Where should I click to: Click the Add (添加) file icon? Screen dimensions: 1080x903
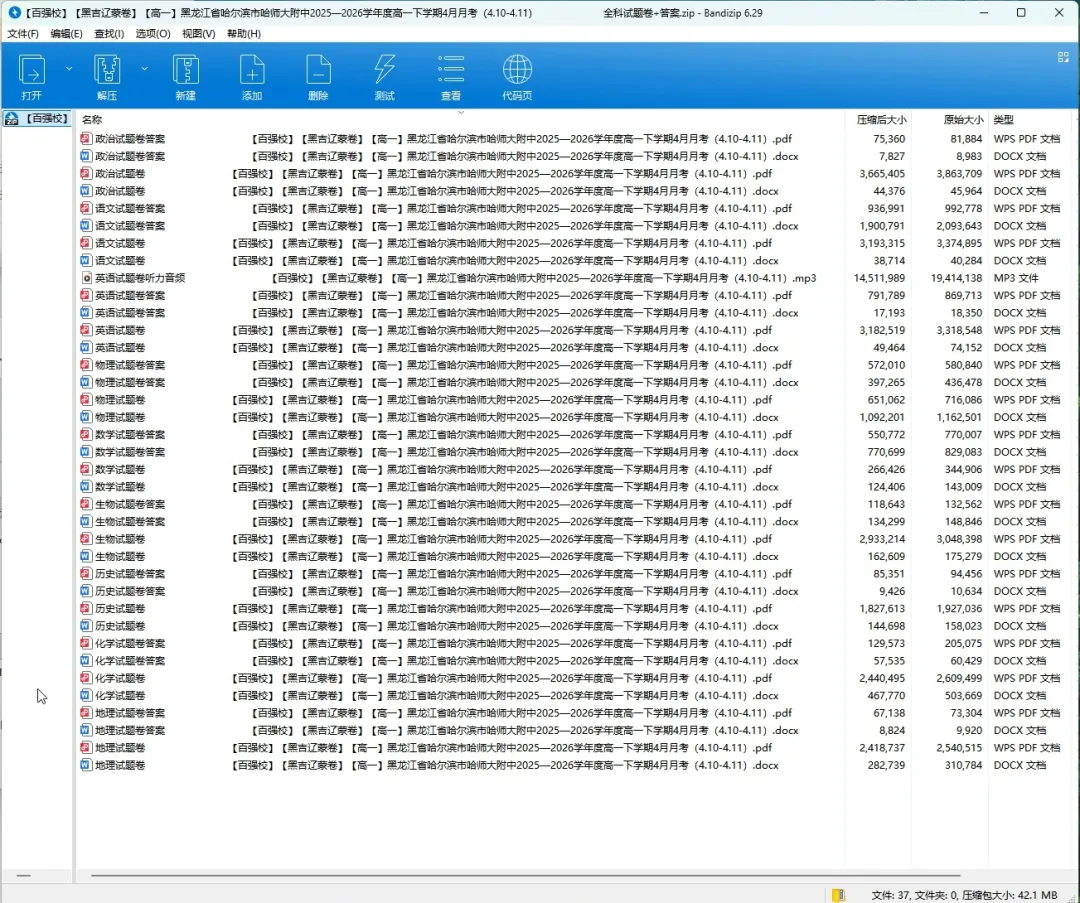pos(252,76)
